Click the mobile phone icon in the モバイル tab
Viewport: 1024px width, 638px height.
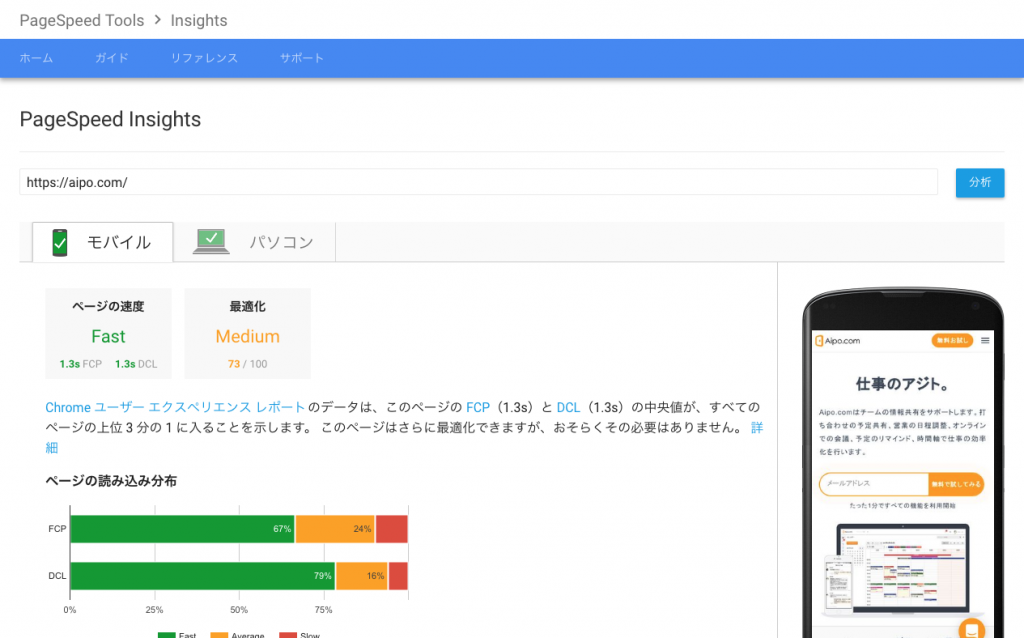point(60,242)
